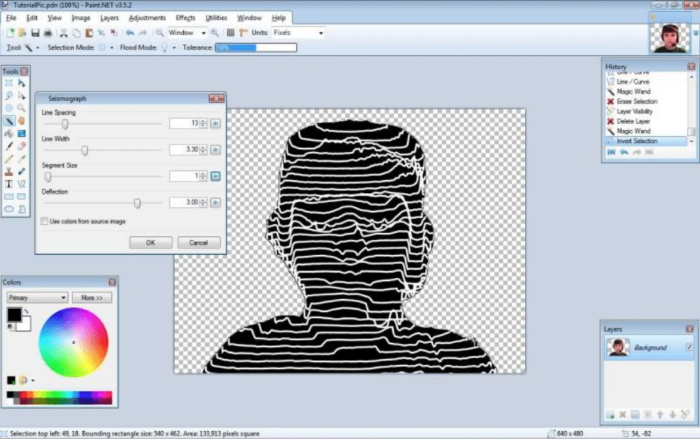Select the Pencil tool
The width and height of the screenshot is (700, 439).
tap(8, 159)
